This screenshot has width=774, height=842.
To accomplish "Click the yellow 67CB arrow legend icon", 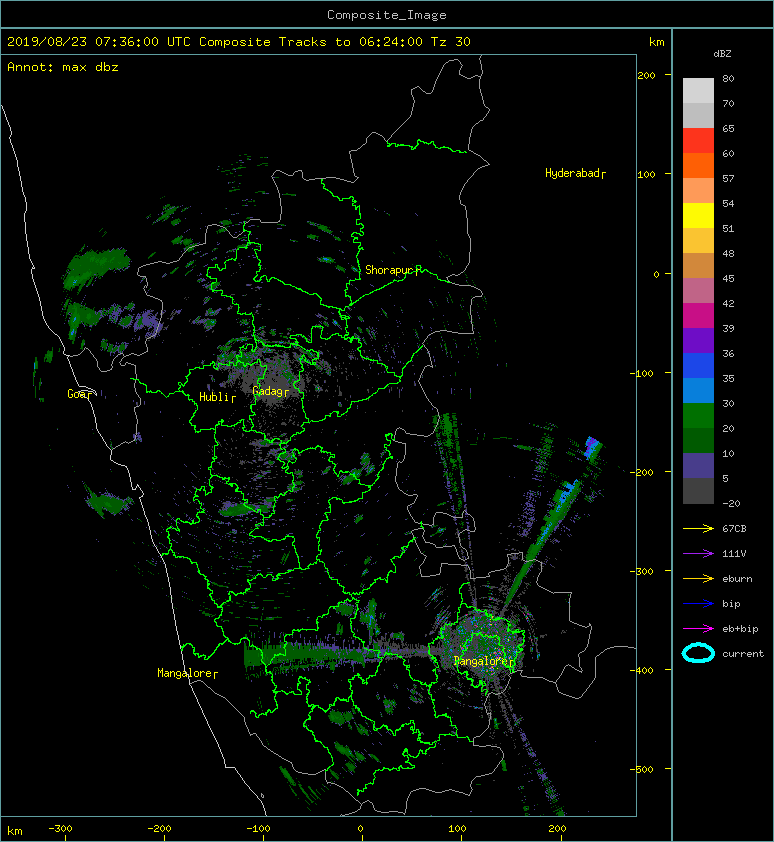I will tap(698, 529).
